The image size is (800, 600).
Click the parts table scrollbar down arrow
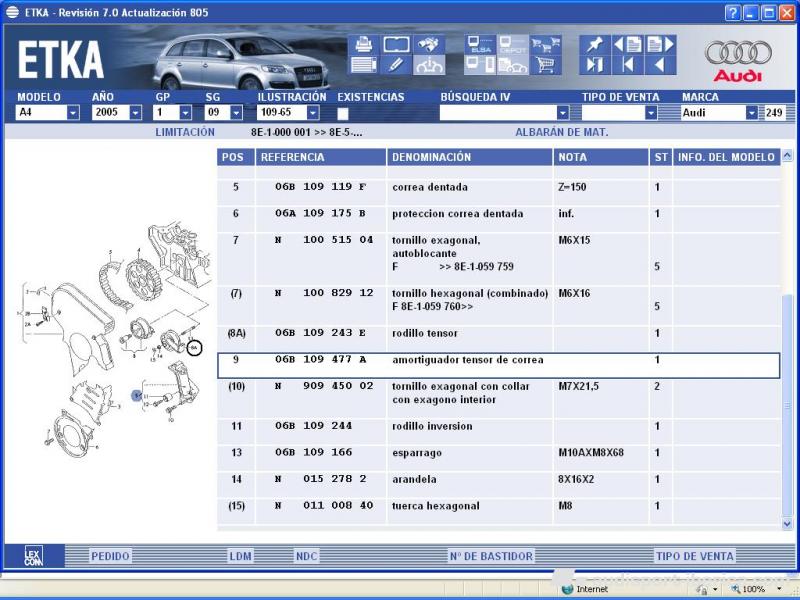click(787, 524)
